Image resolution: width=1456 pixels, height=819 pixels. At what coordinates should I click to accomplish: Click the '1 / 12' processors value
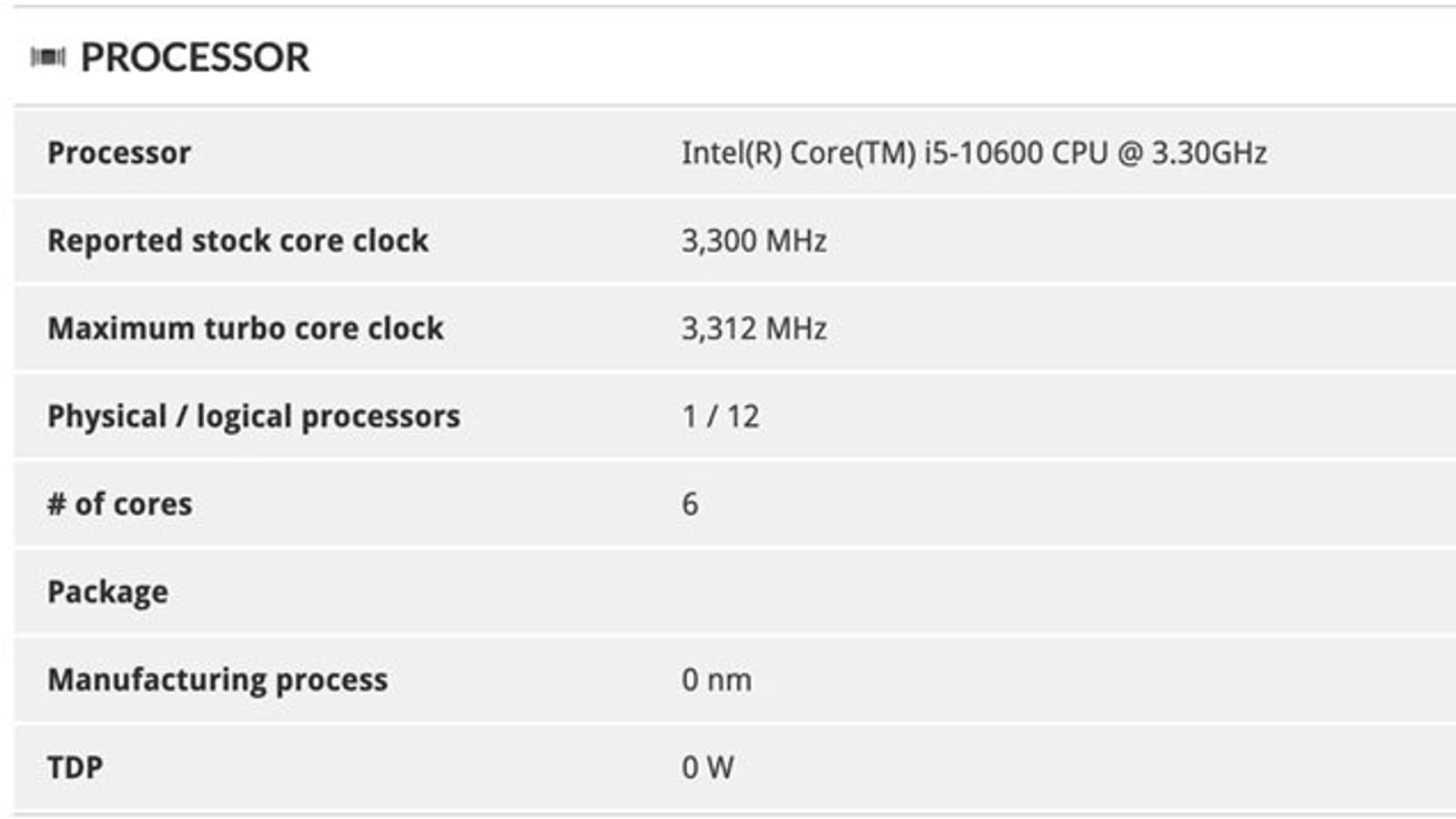point(720,417)
